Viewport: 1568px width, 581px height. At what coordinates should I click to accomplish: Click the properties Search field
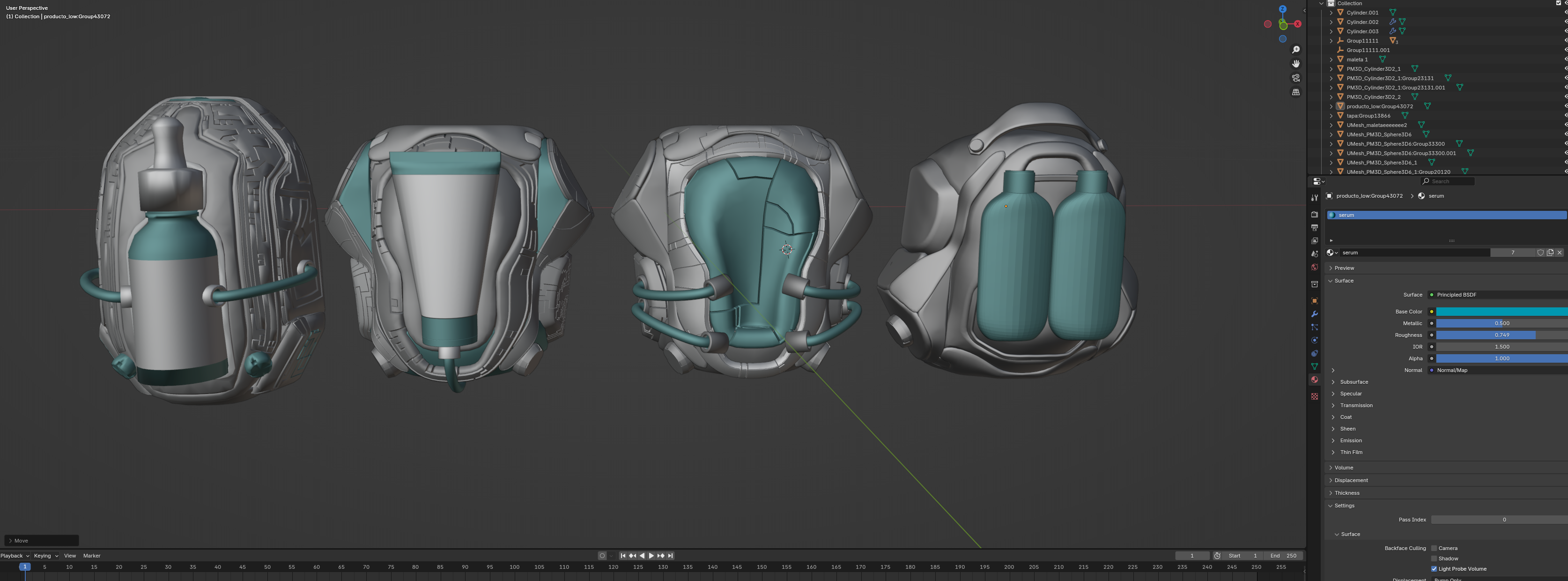click(1449, 181)
